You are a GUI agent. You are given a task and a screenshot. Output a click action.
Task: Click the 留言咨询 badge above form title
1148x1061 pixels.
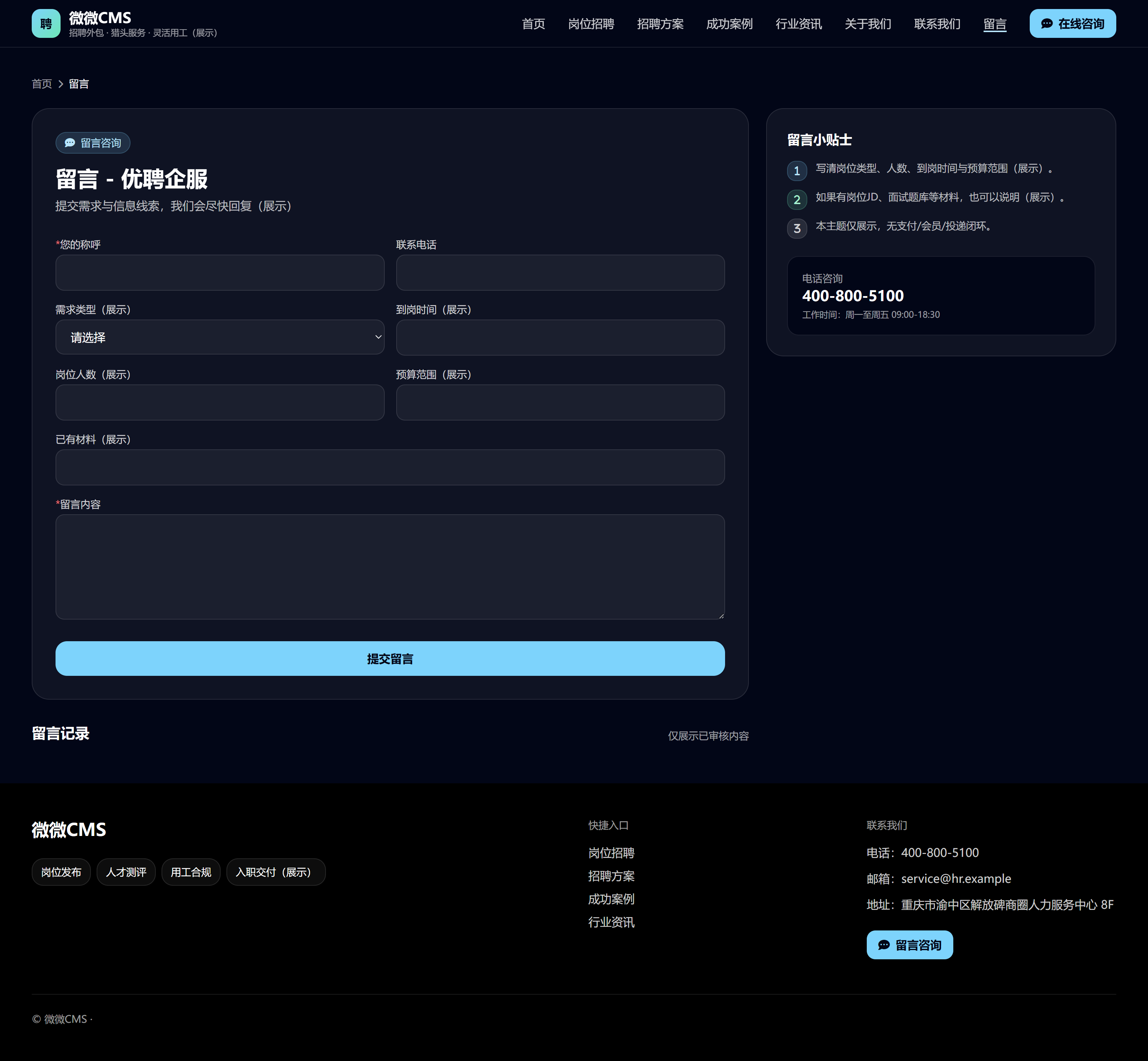click(x=93, y=143)
